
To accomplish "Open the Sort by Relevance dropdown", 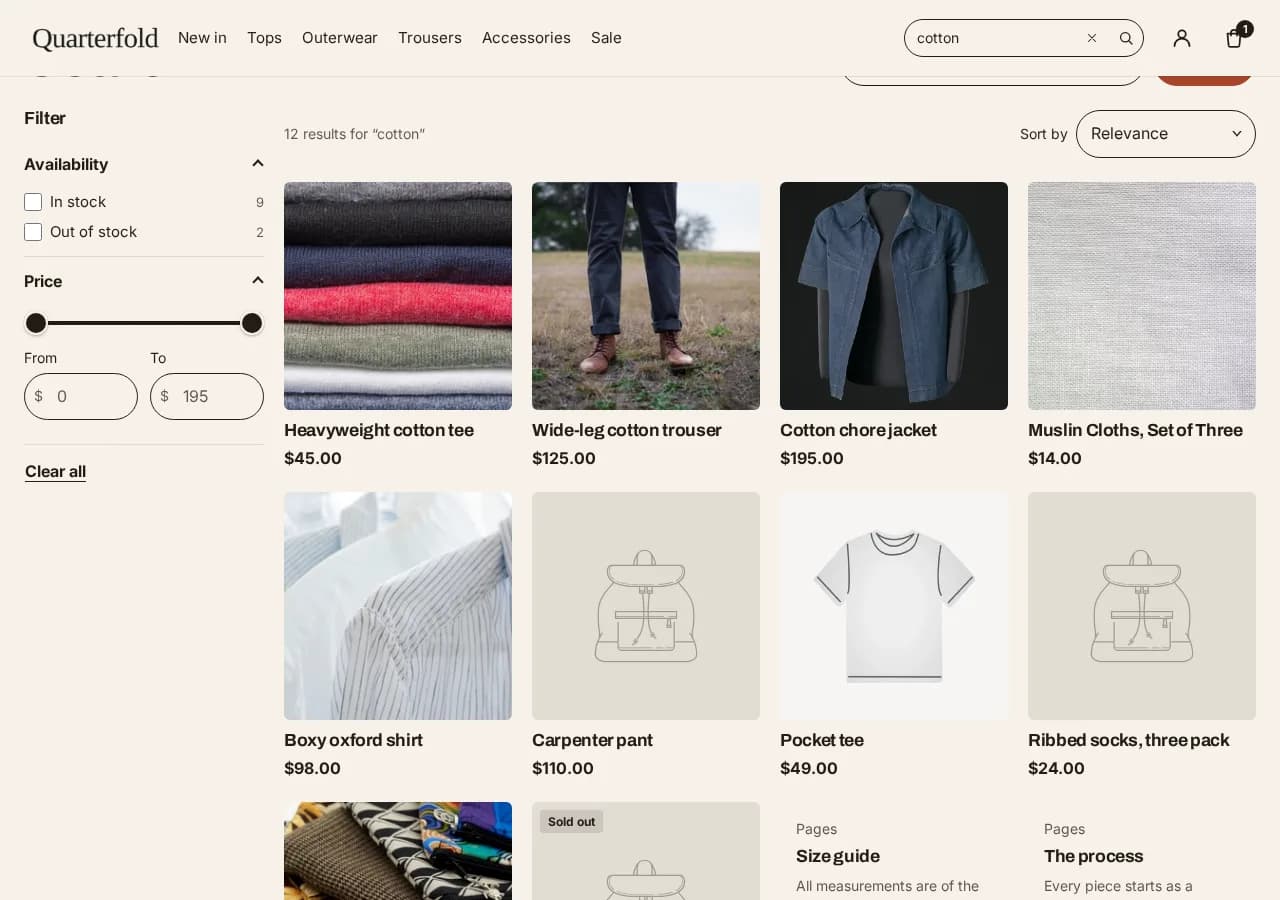I will pos(1166,134).
